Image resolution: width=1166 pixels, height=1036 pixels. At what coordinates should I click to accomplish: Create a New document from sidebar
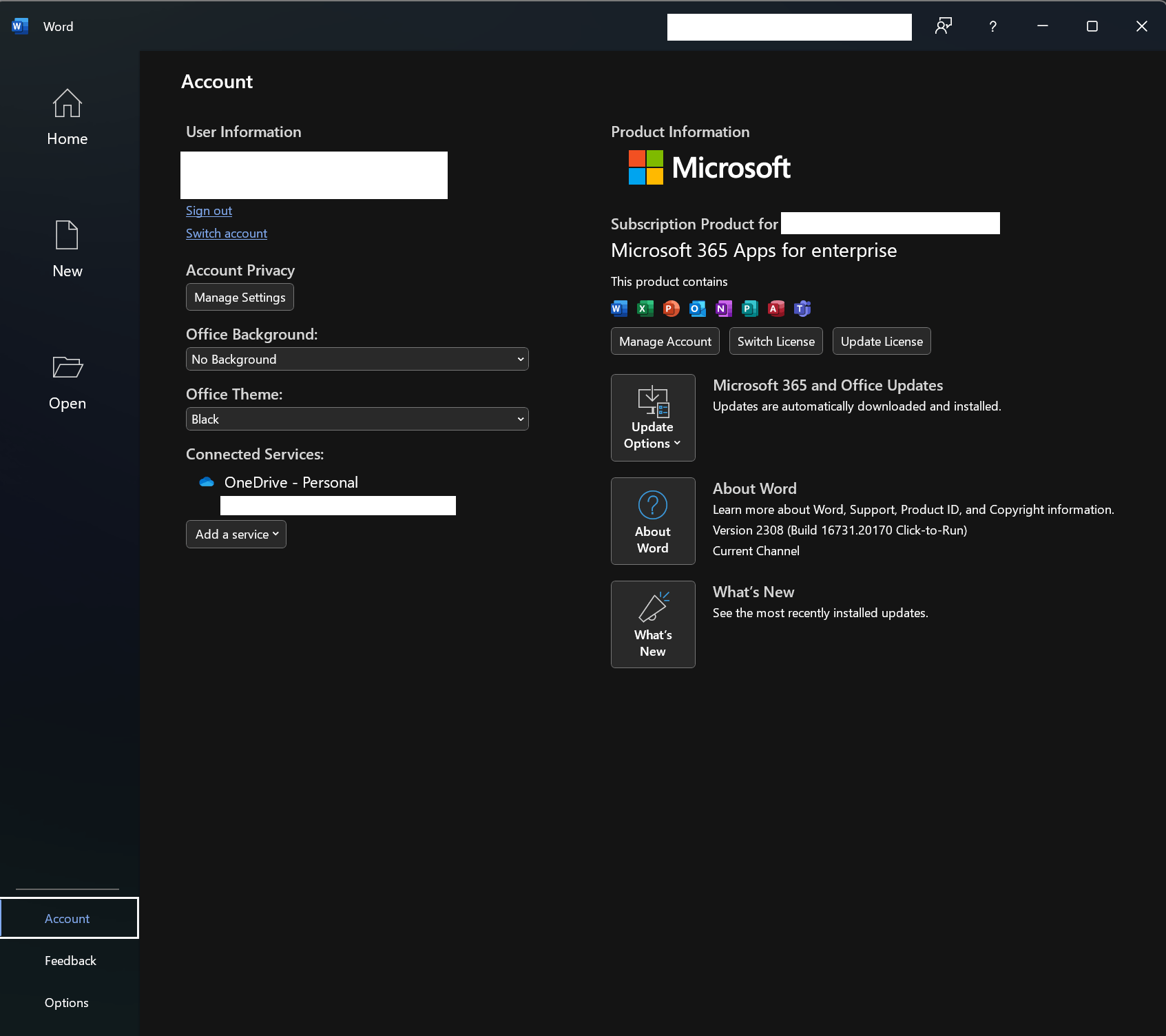pos(67,249)
